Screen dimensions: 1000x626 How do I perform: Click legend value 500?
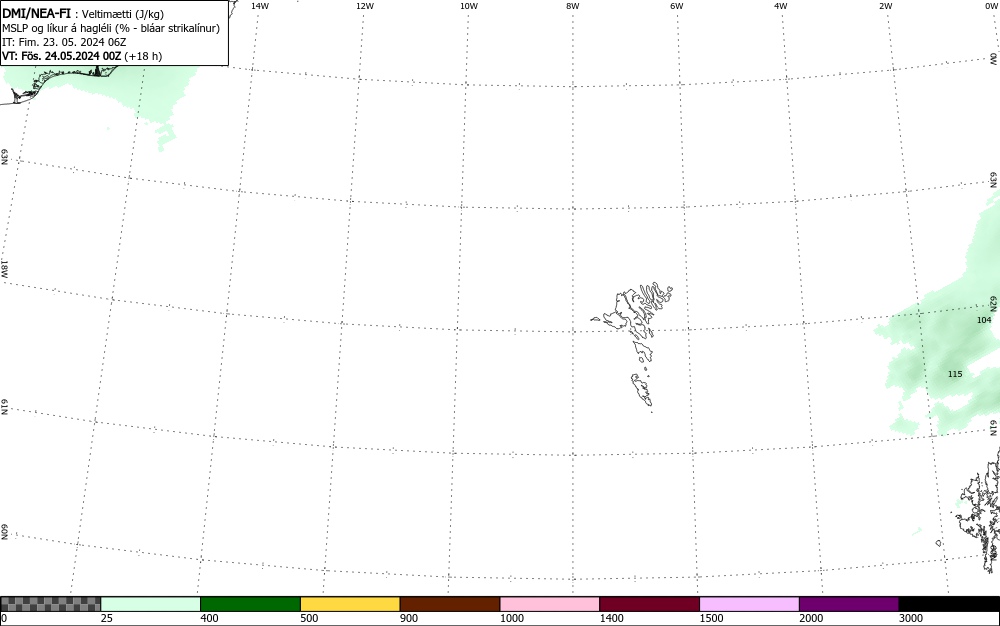[309, 618]
